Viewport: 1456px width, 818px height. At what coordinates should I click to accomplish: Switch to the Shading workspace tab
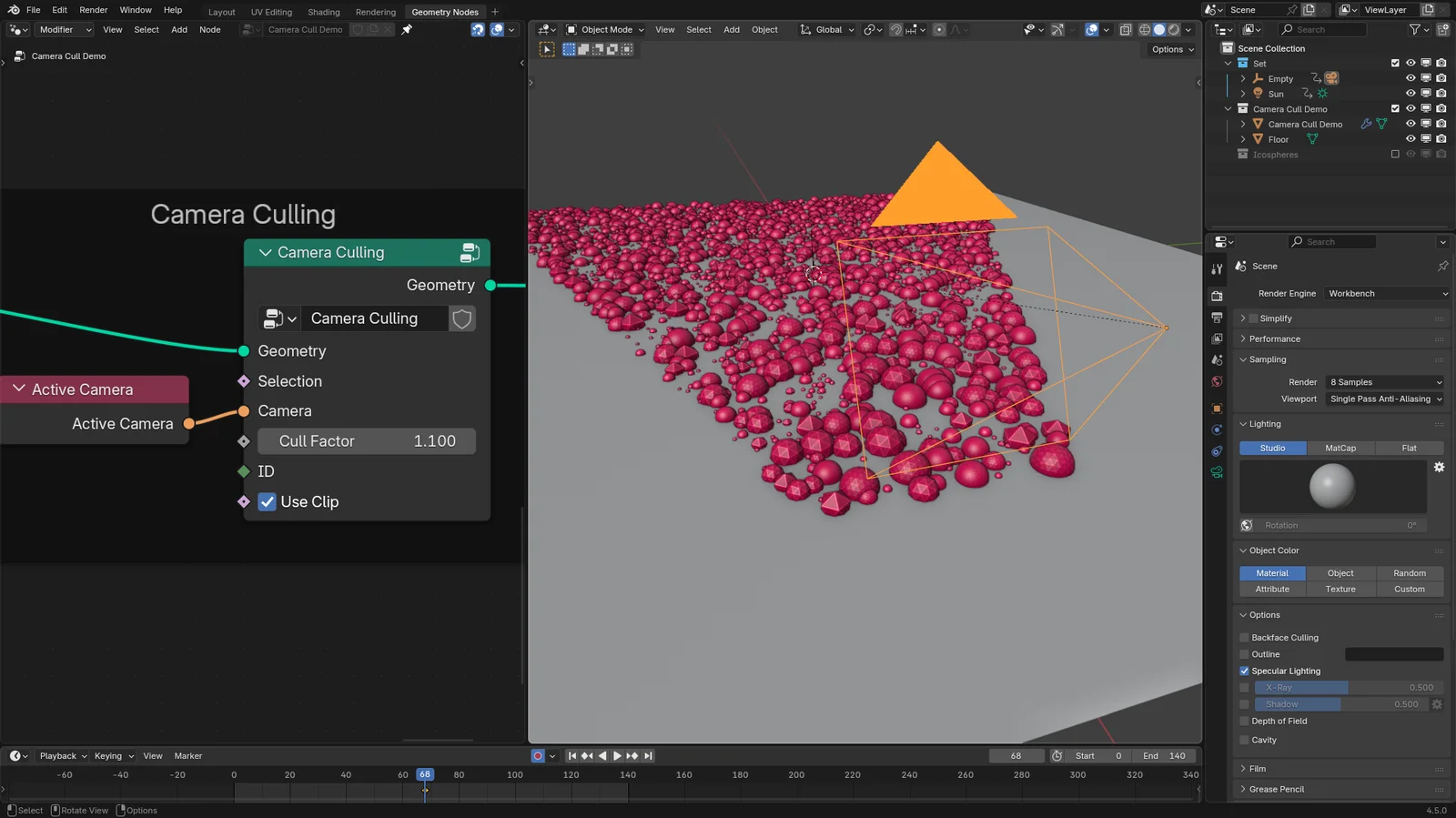(x=323, y=12)
